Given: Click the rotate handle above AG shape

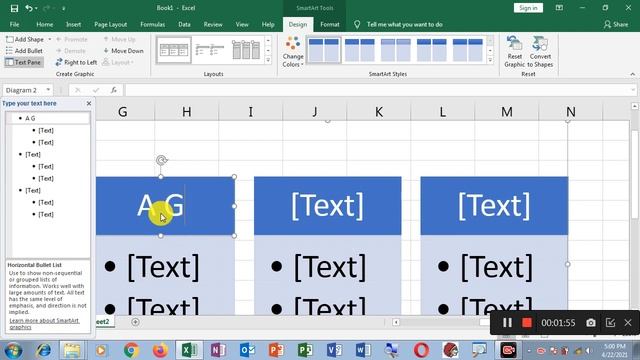Looking at the screenshot, I should tap(162, 160).
